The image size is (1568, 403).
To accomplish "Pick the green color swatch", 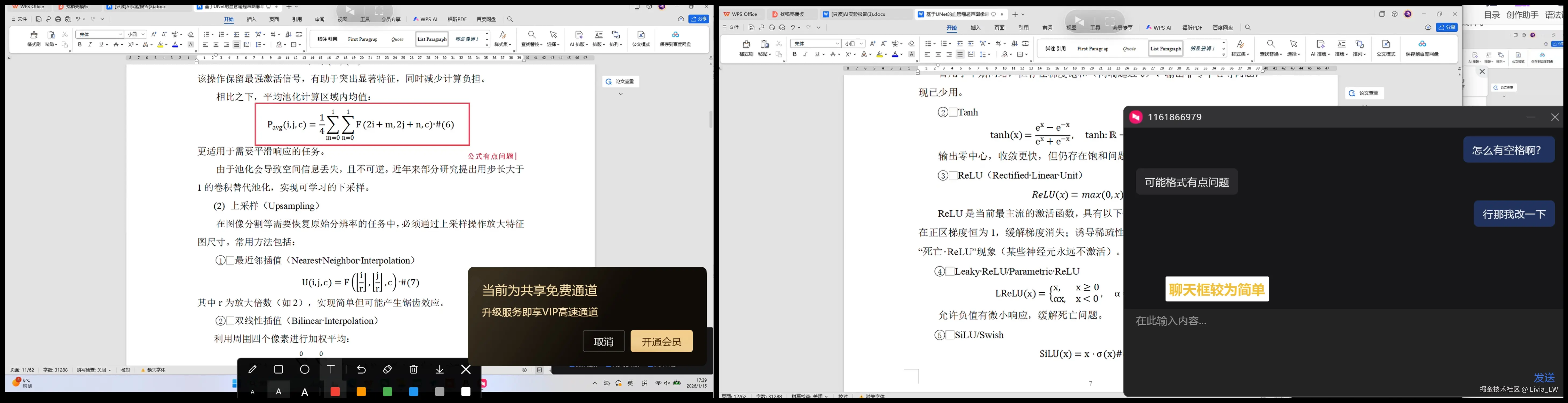I will pos(387,392).
